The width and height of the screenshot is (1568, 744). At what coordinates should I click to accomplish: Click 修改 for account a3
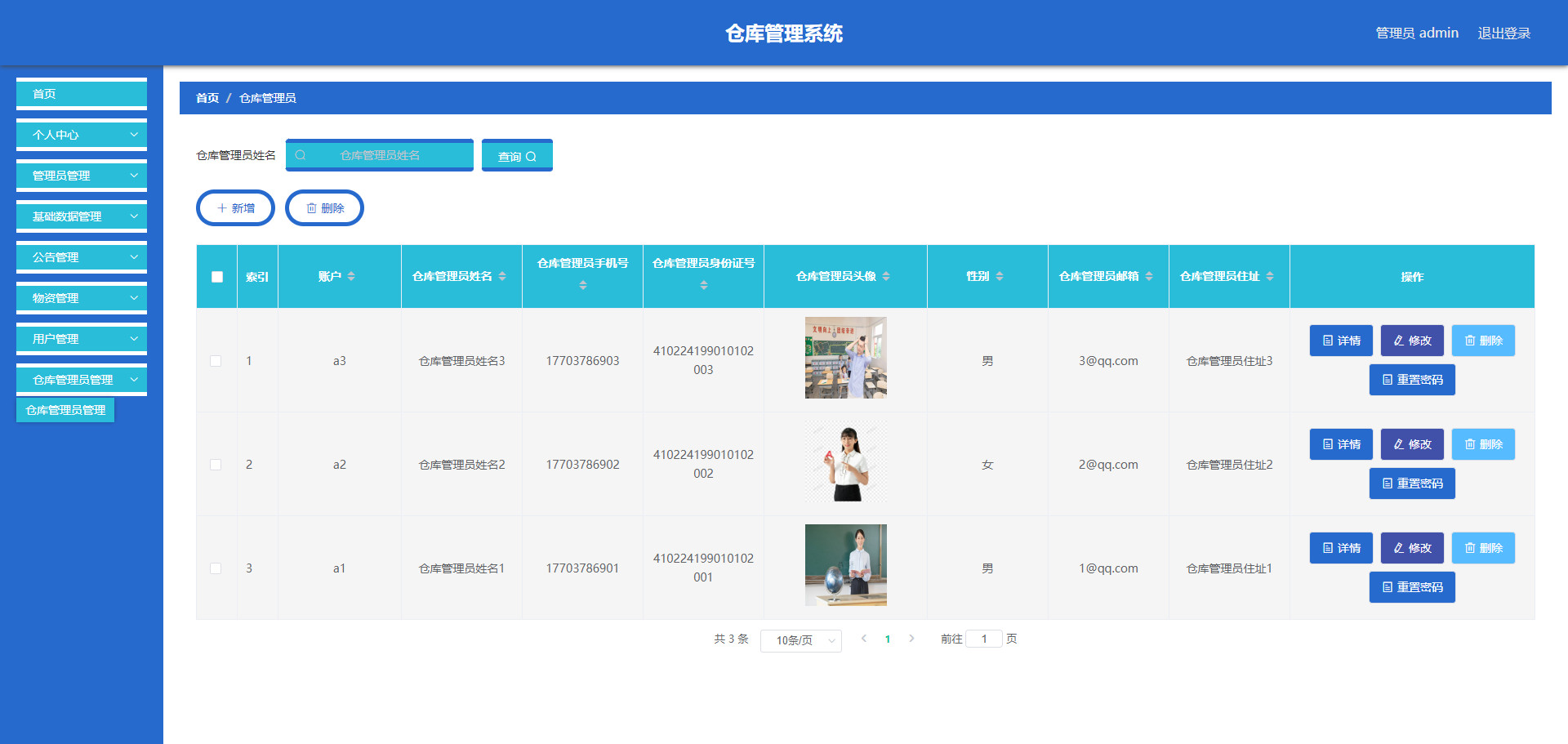coord(1412,341)
